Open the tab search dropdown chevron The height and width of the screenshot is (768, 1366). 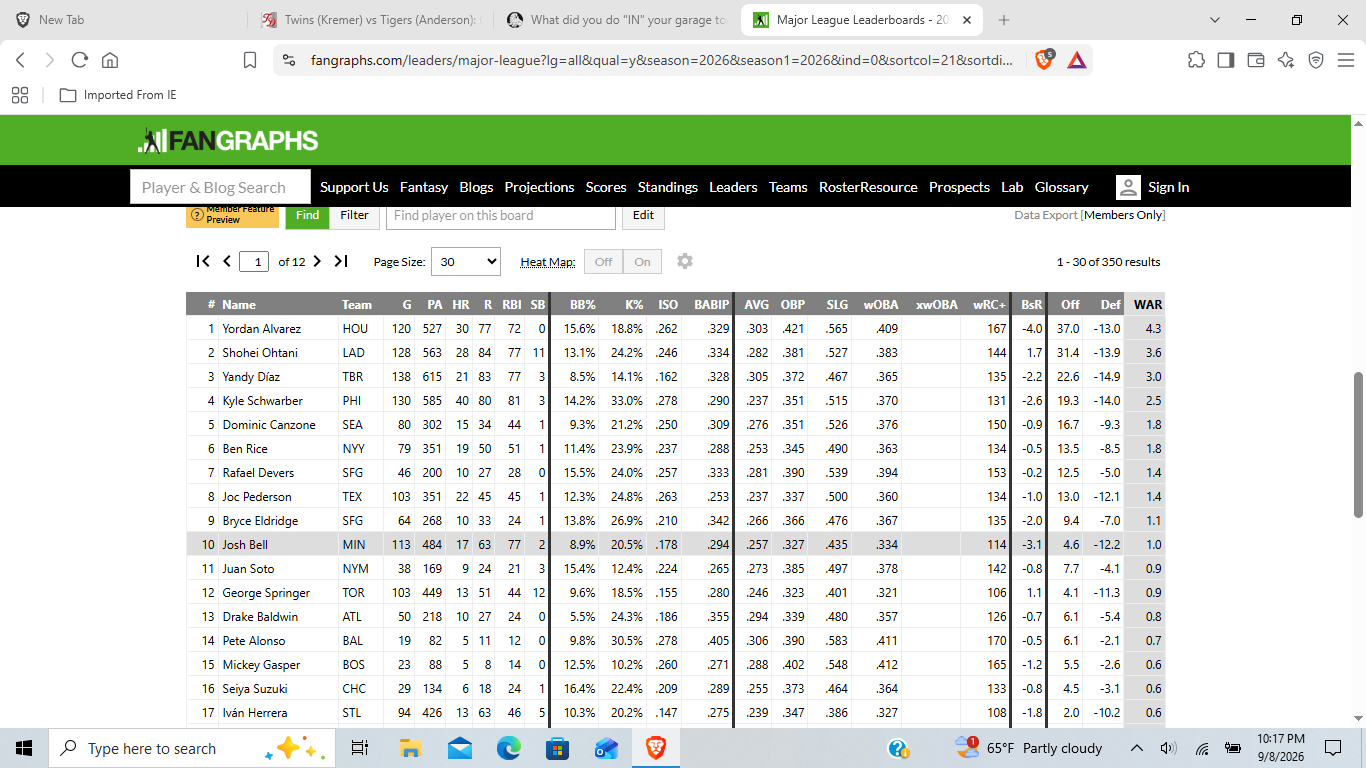[1215, 20]
